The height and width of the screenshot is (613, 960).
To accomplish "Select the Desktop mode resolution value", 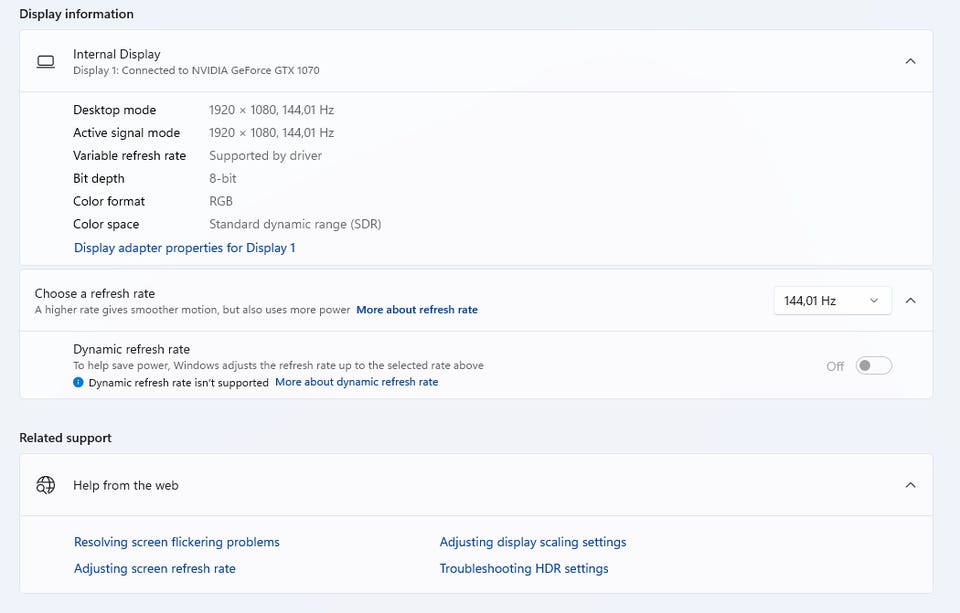I will coord(271,110).
